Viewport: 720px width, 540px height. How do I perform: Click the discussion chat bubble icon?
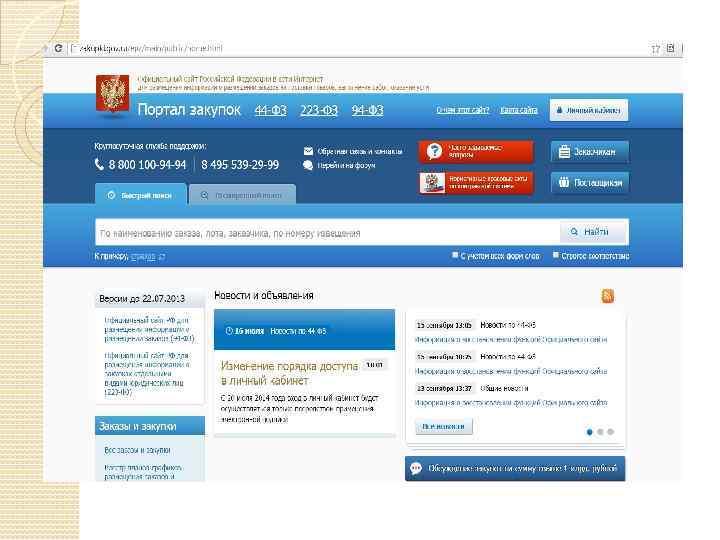pyautogui.click(x=416, y=468)
